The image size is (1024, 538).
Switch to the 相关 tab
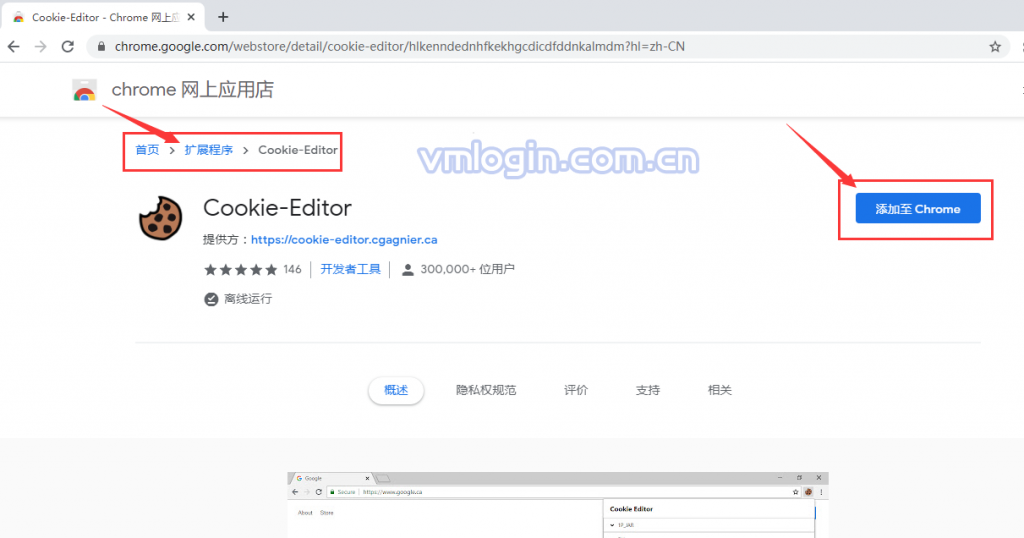720,390
